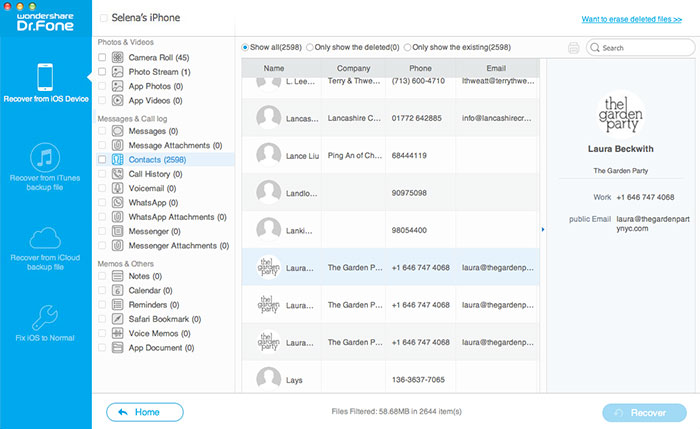The image size is (700, 429).
Task: Click the Message Attachments paperclip icon
Action: coord(117,145)
